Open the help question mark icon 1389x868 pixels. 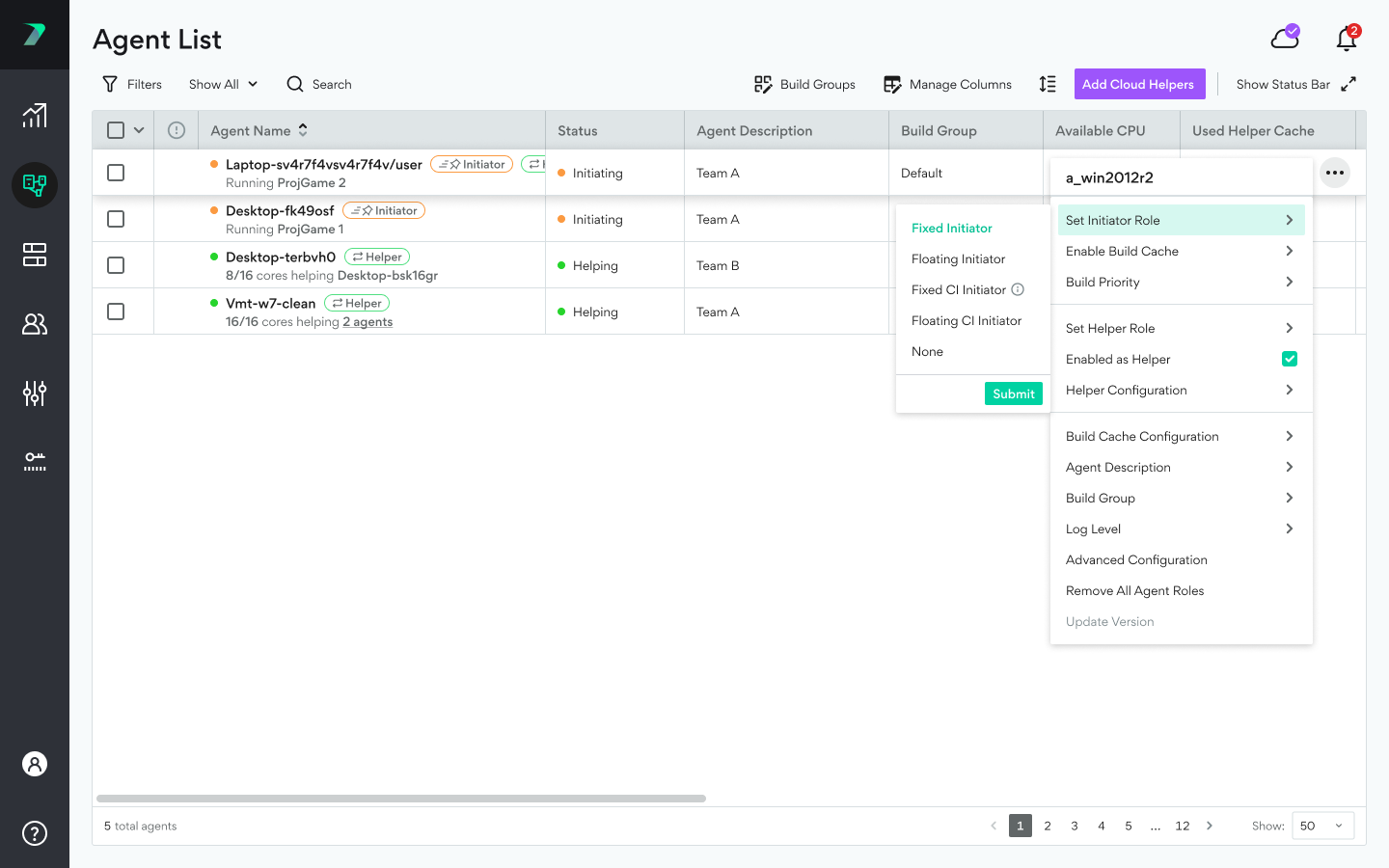[x=35, y=833]
